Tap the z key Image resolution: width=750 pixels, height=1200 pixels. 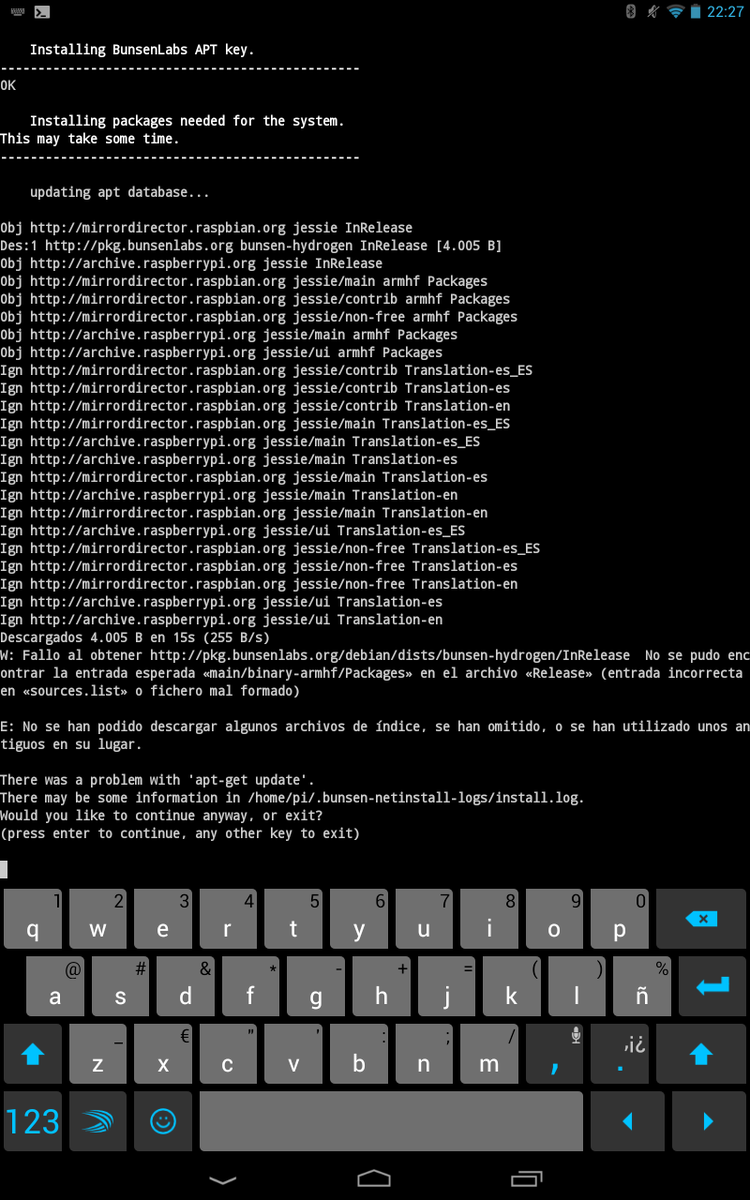98,1053
